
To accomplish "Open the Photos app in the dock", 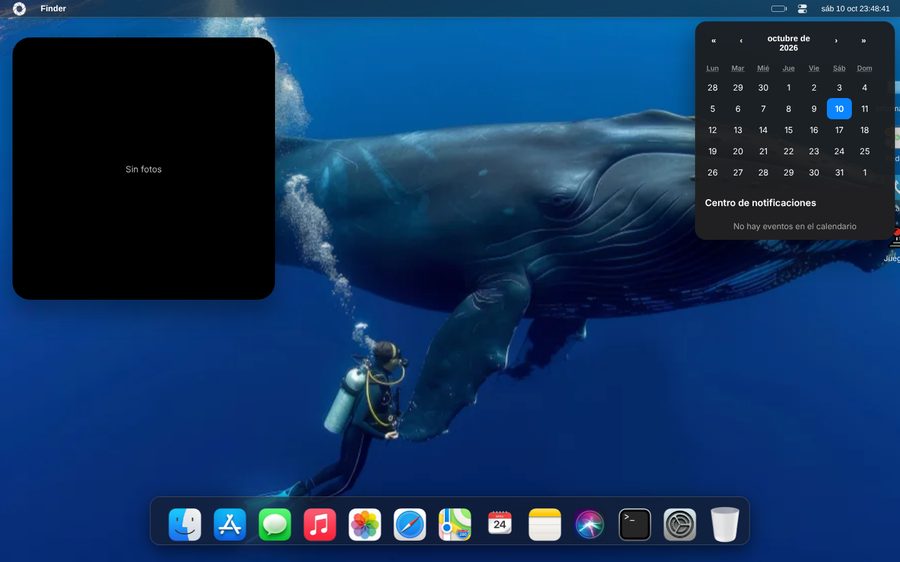I will tap(365, 524).
